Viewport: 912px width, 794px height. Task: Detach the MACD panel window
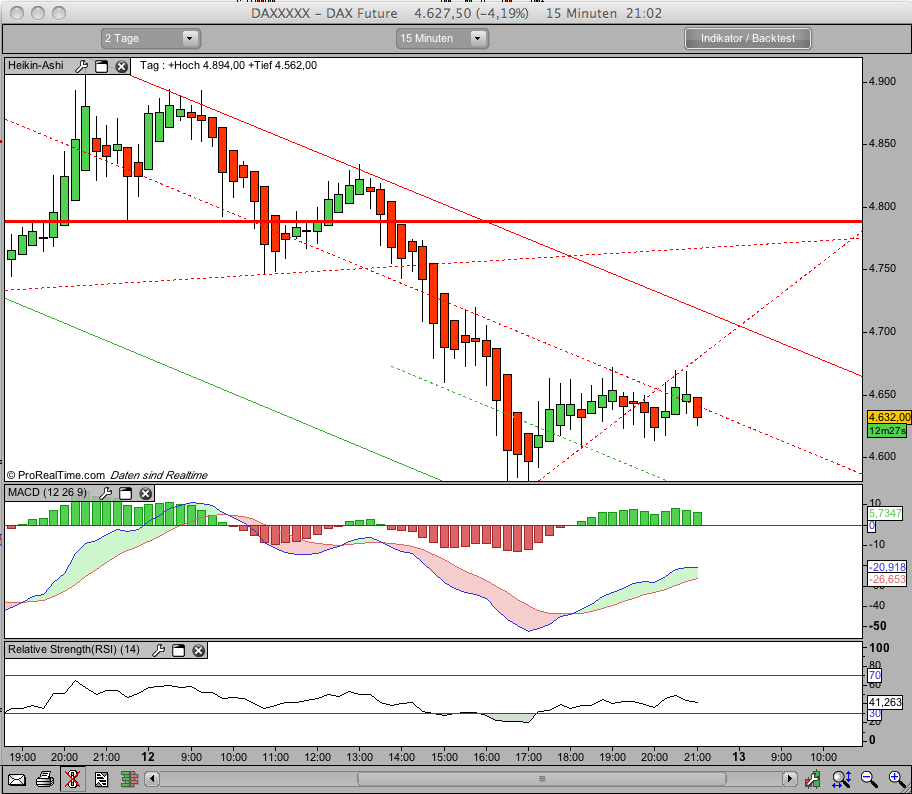click(125, 493)
